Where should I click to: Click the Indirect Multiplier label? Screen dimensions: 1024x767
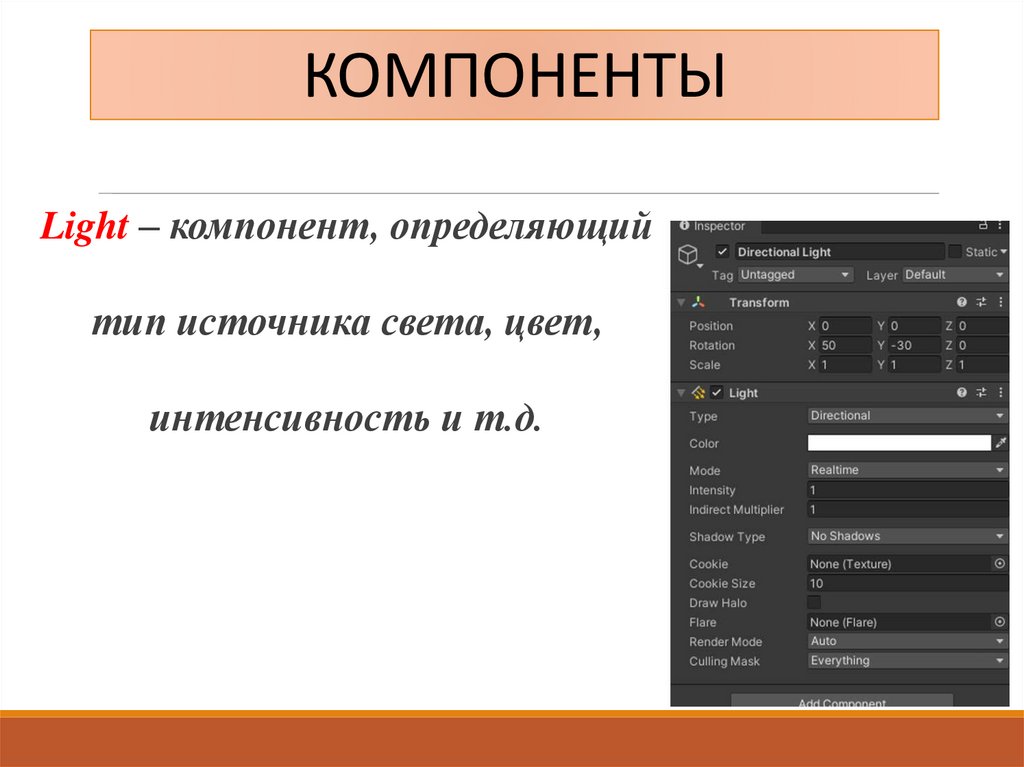point(736,510)
